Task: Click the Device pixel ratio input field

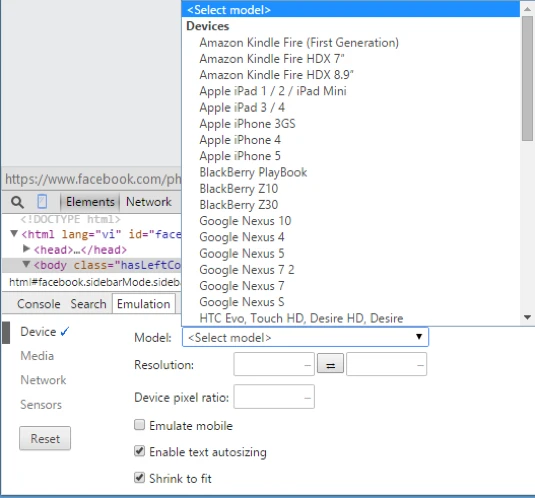Action: point(274,397)
